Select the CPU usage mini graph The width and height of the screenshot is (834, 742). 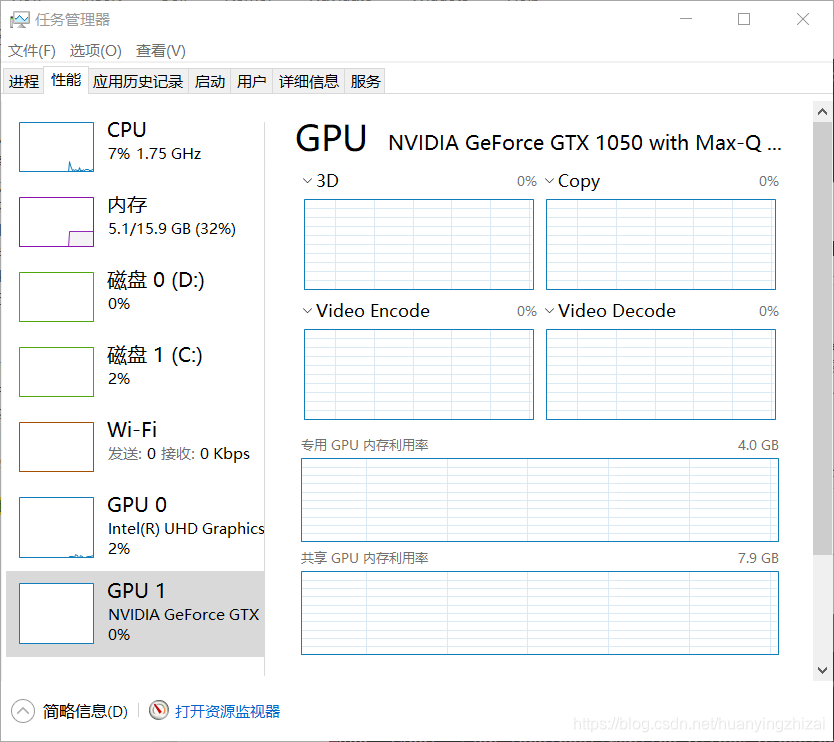tap(56, 147)
